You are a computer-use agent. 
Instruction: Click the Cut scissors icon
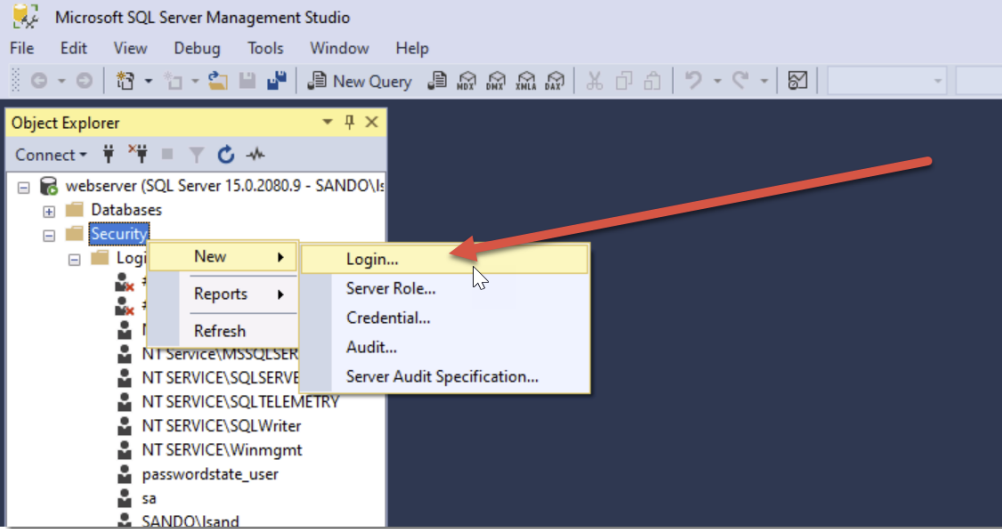(594, 80)
